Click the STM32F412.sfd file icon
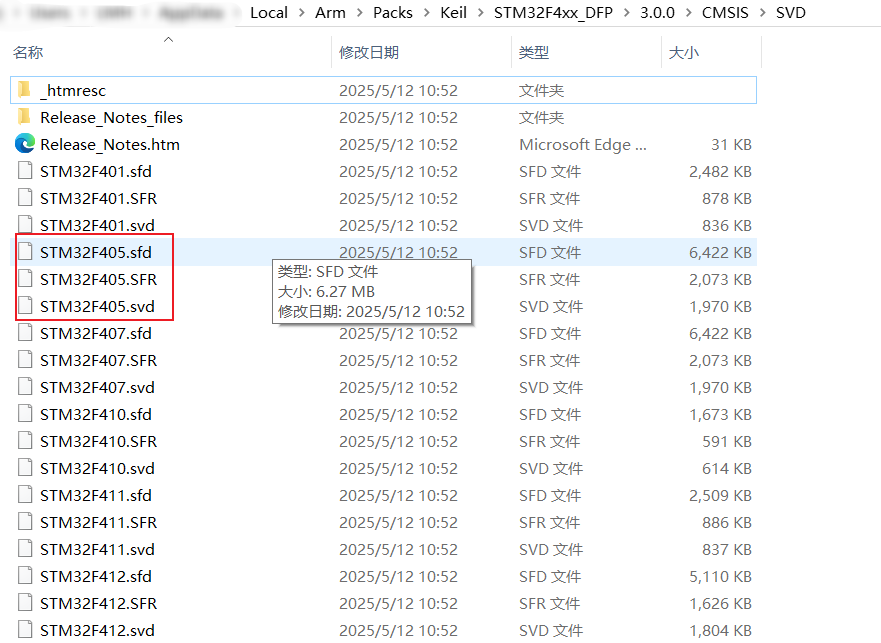 [x=25, y=576]
